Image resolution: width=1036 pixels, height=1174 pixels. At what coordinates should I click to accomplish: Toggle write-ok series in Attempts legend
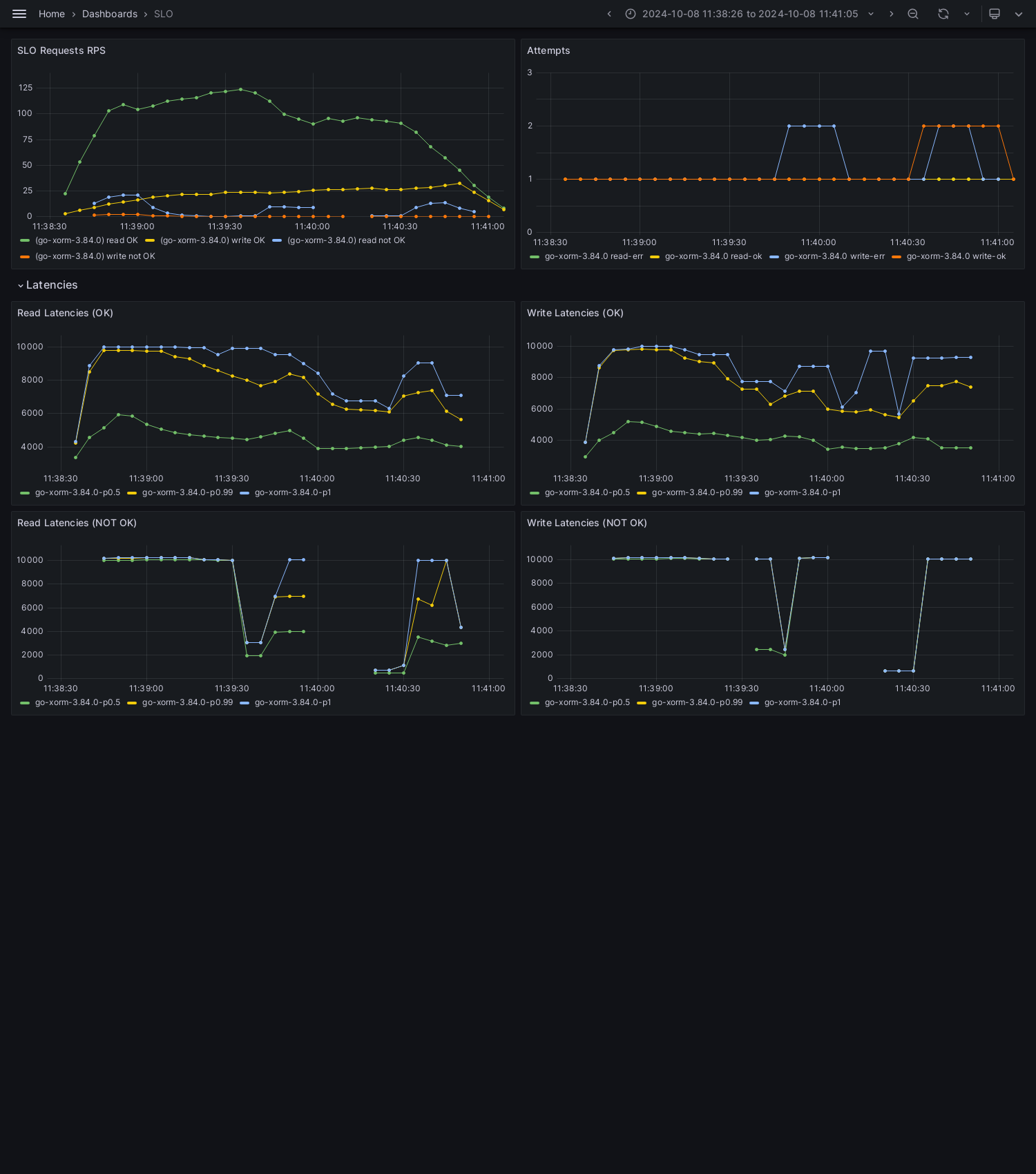[956, 256]
